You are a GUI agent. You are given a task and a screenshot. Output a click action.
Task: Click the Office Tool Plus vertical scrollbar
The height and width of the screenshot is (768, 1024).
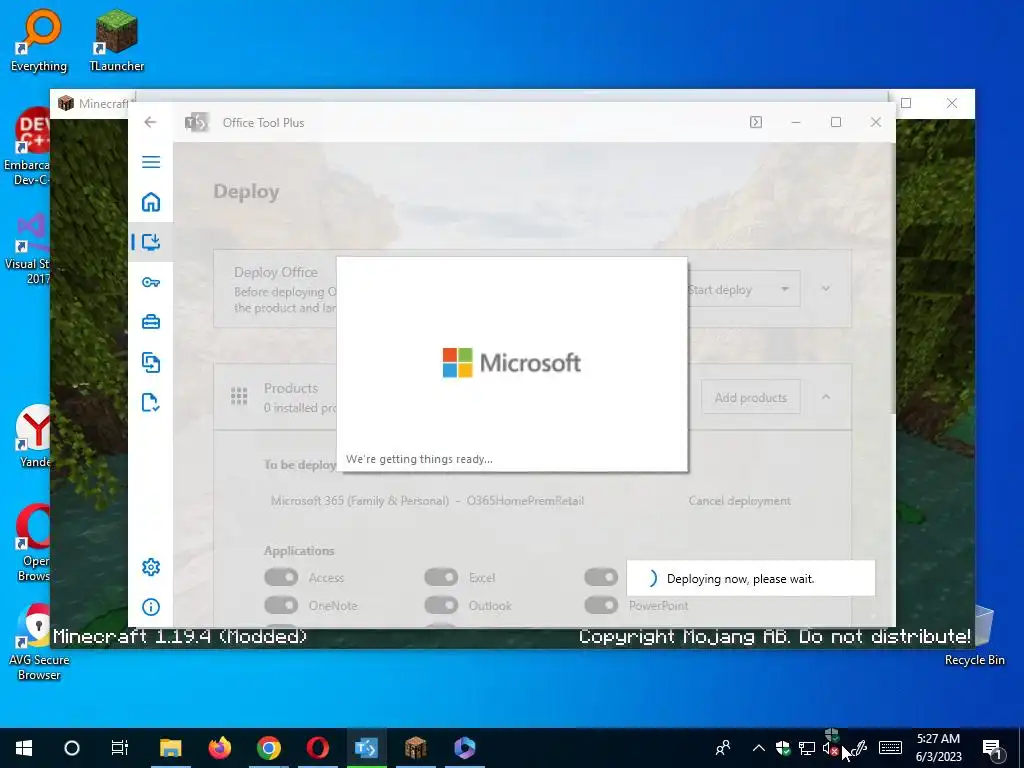point(892,278)
